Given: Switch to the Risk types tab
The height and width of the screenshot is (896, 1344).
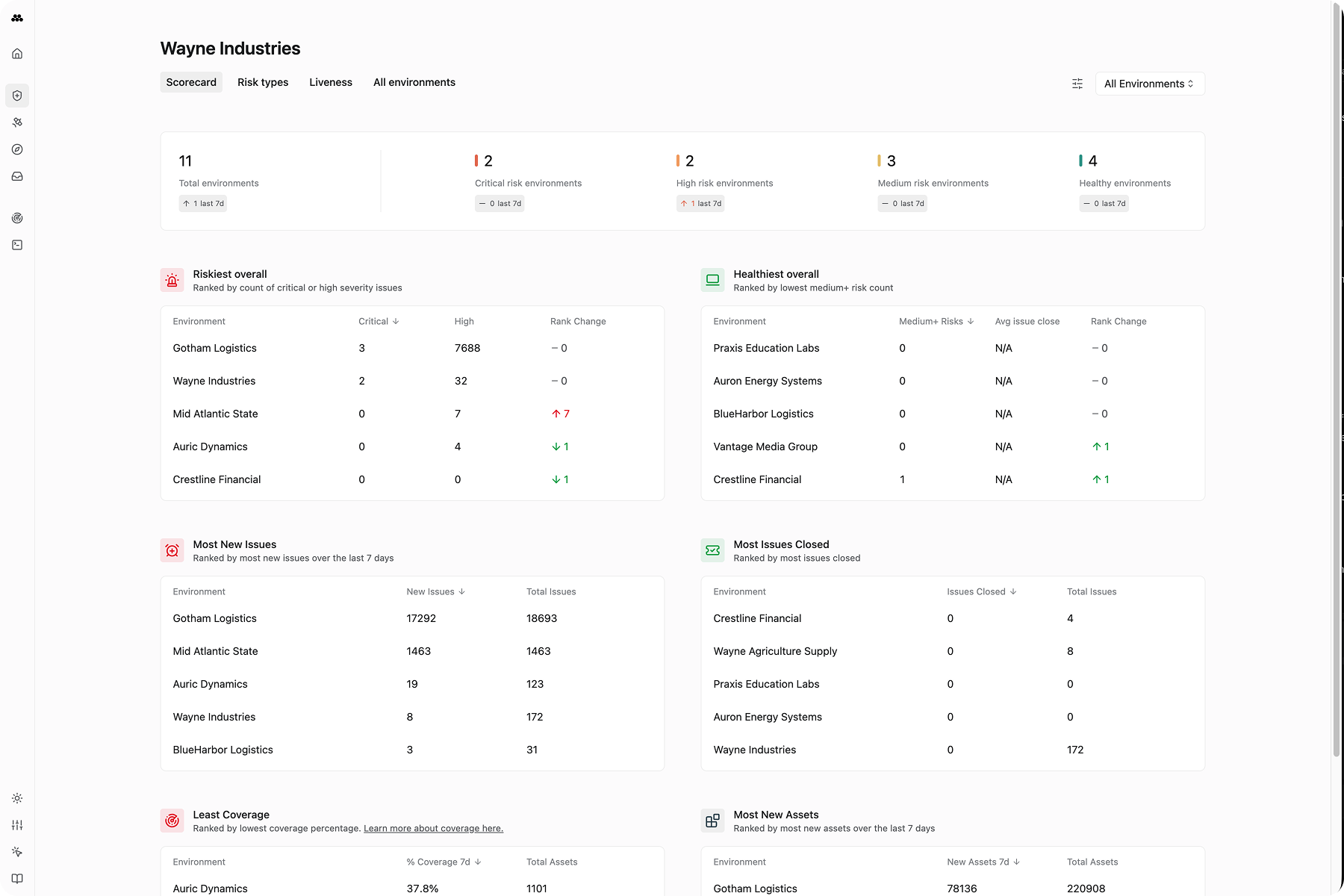Looking at the screenshot, I should point(263,82).
